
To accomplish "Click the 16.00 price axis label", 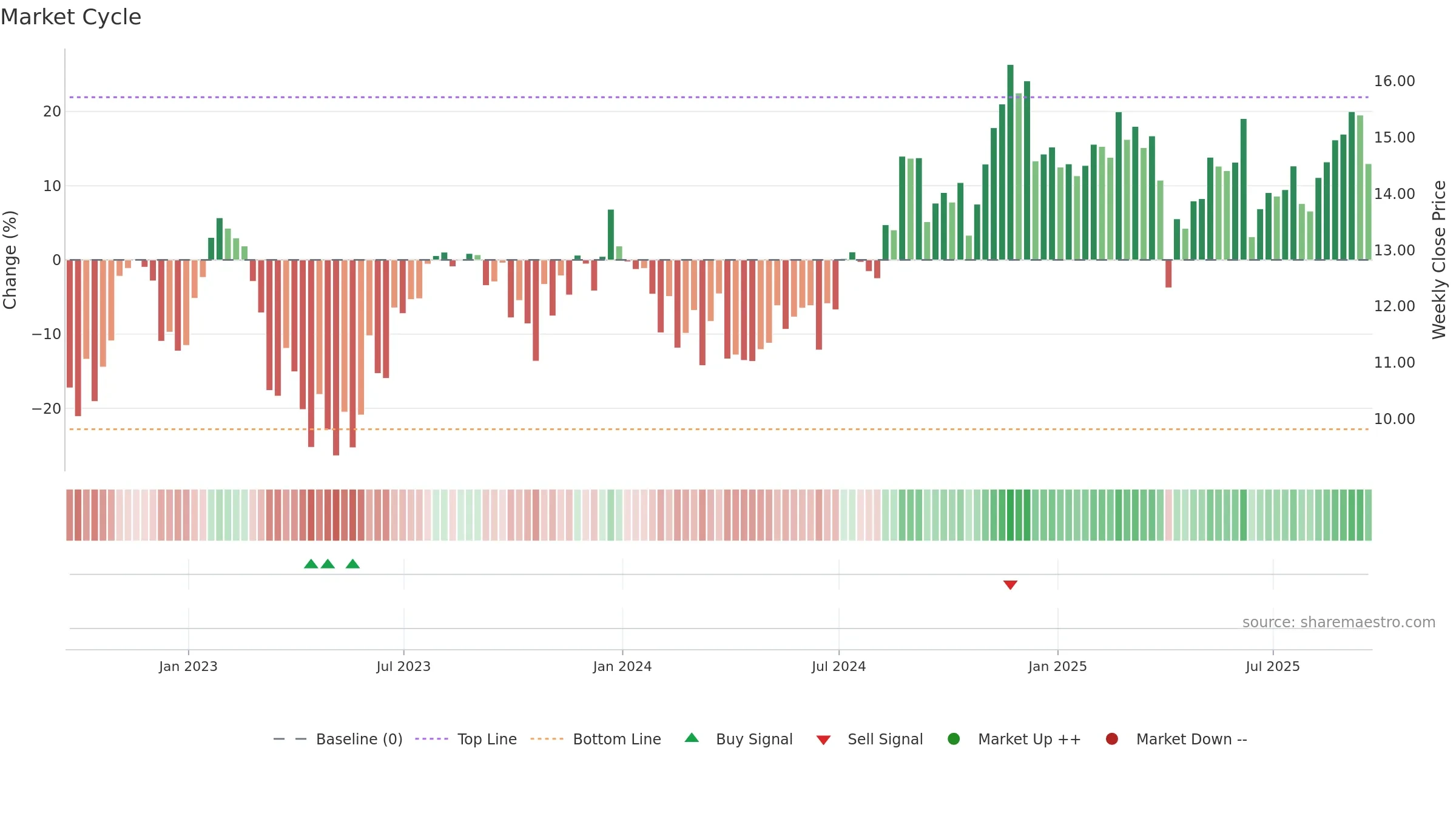I will coord(1394,81).
